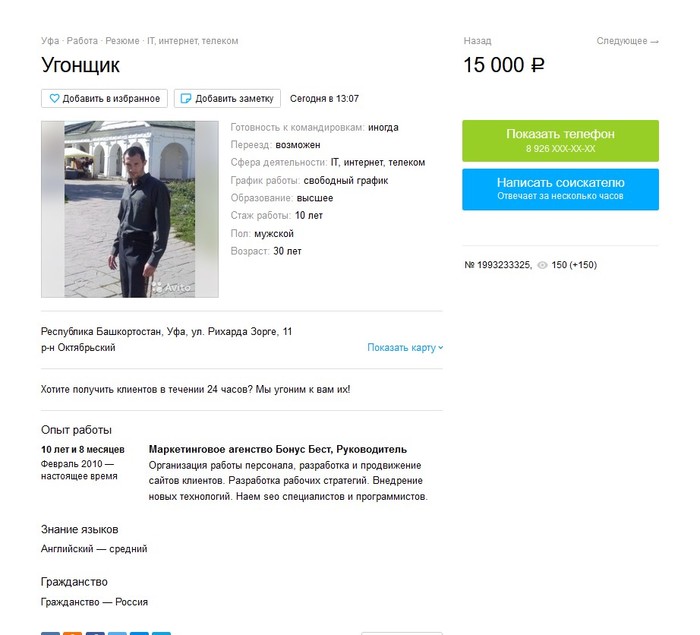
Task: Click the Добавить заметку button label
Action: [x=234, y=99]
